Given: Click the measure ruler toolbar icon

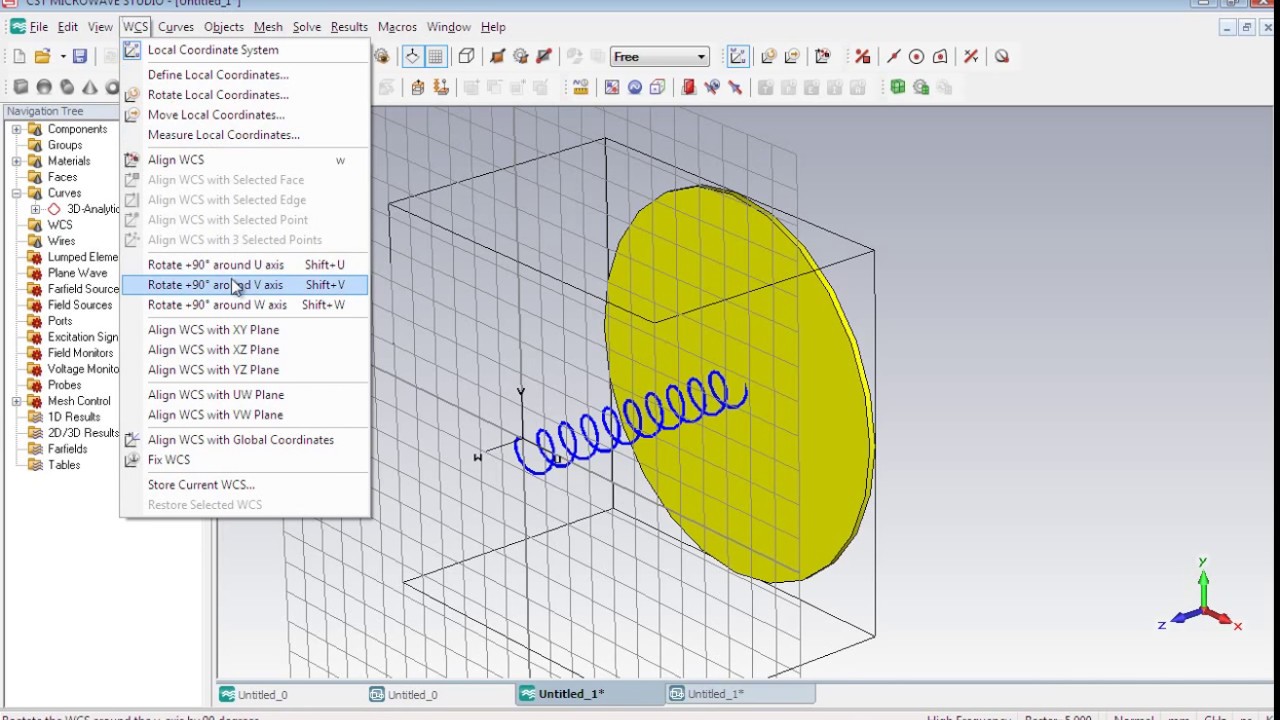Looking at the screenshot, I should (x=580, y=87).
